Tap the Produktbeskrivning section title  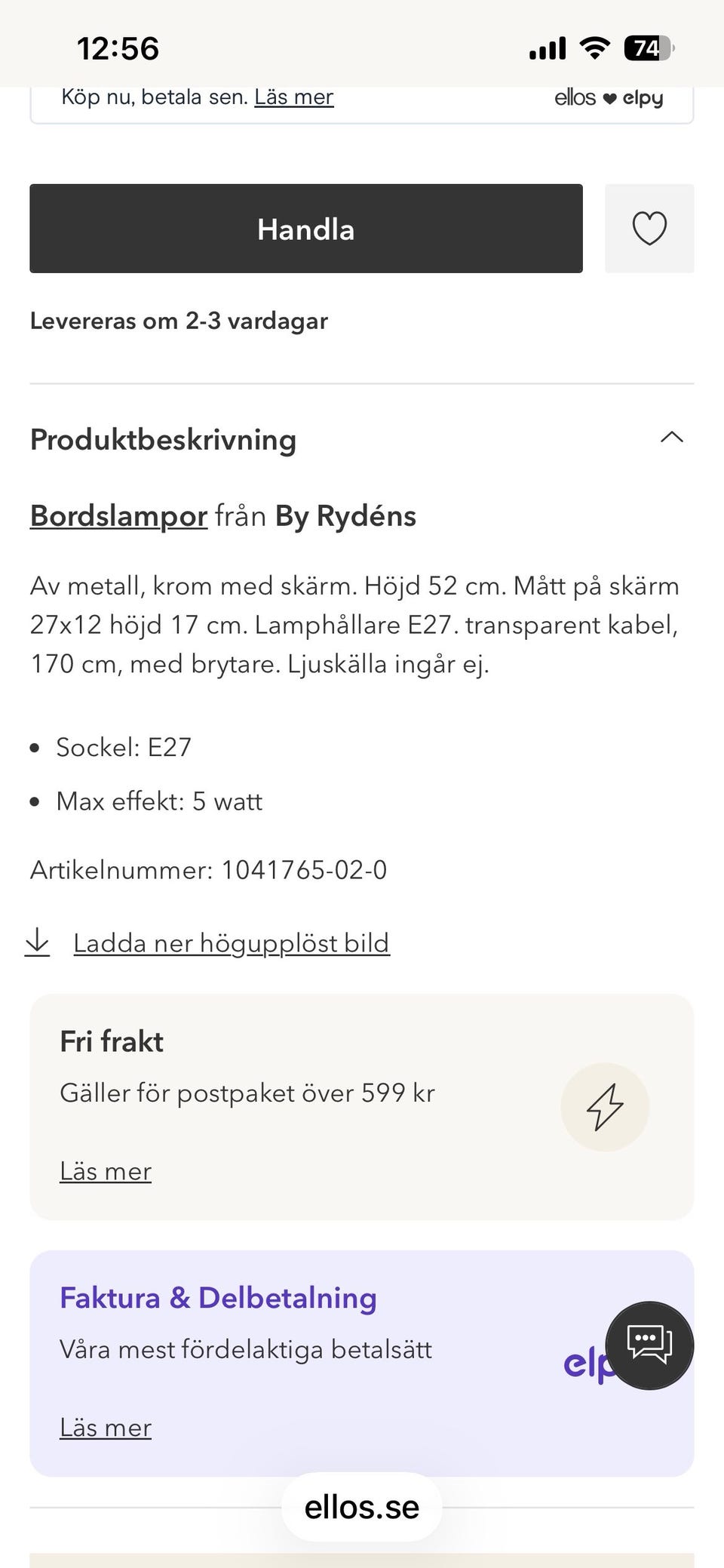coord(163,440)
